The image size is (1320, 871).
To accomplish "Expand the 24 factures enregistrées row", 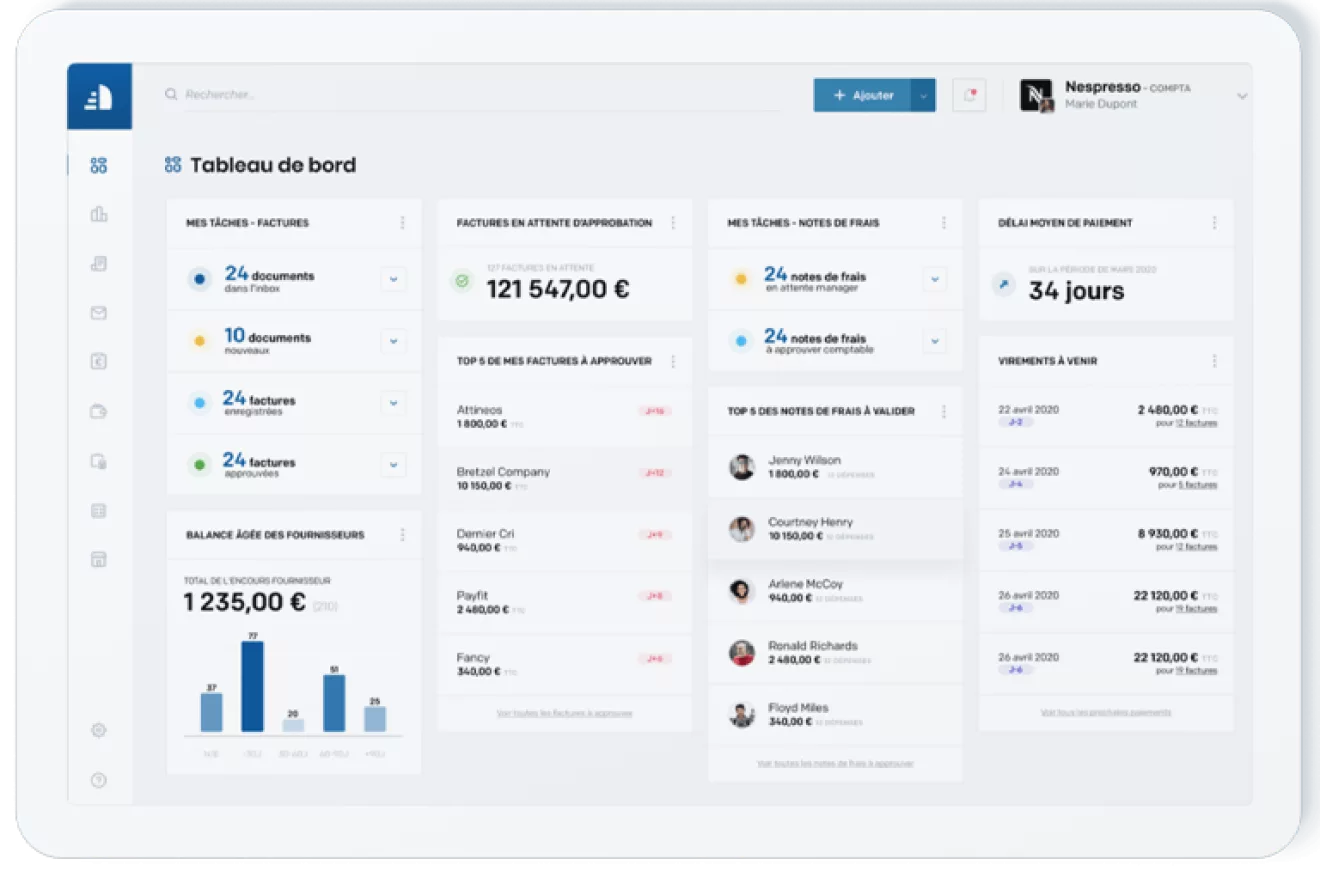I will point(393,404).
